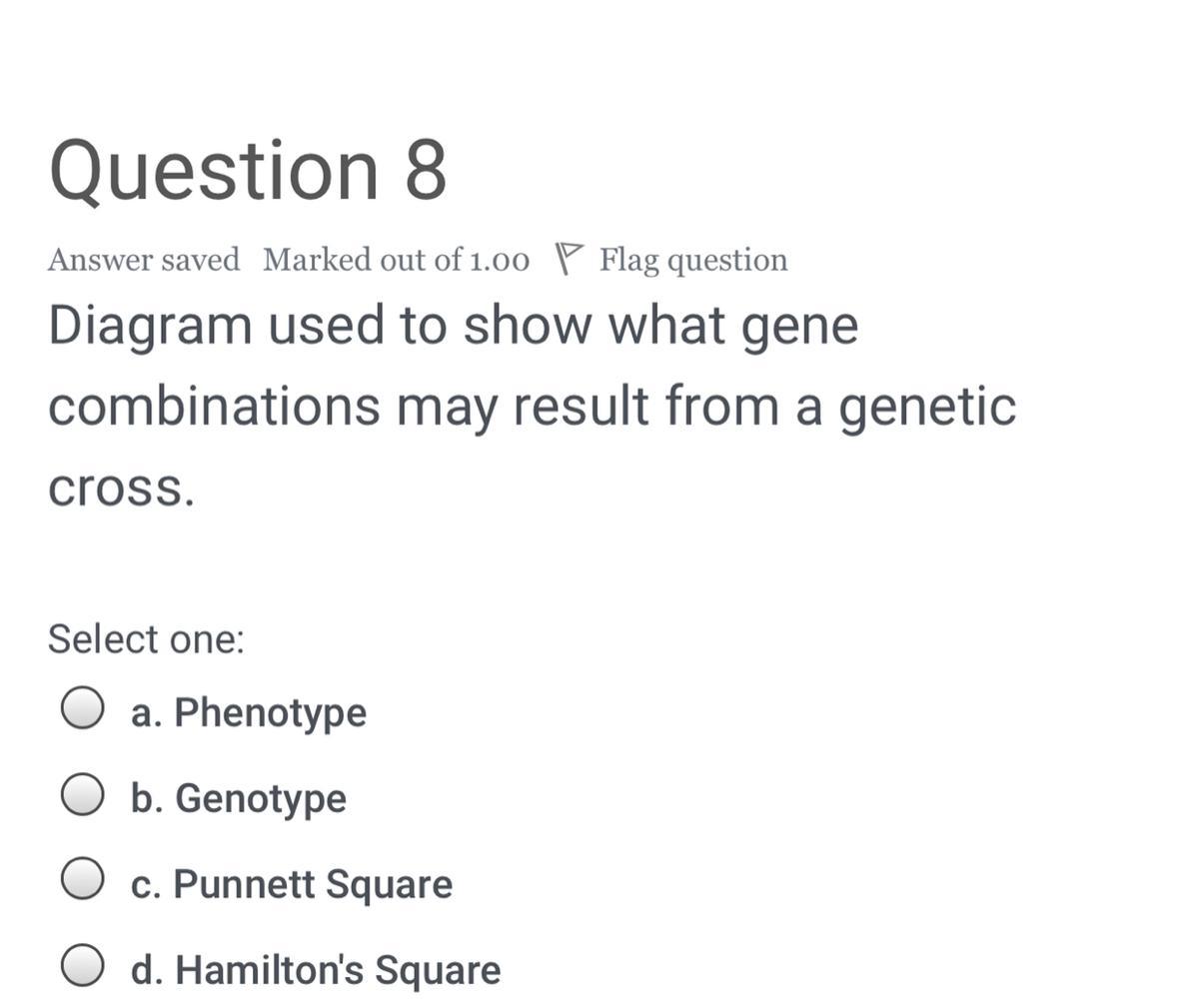
Task: Click the 'Answer saved' status text
Action: pyautogui.click(x=144, y=260)
